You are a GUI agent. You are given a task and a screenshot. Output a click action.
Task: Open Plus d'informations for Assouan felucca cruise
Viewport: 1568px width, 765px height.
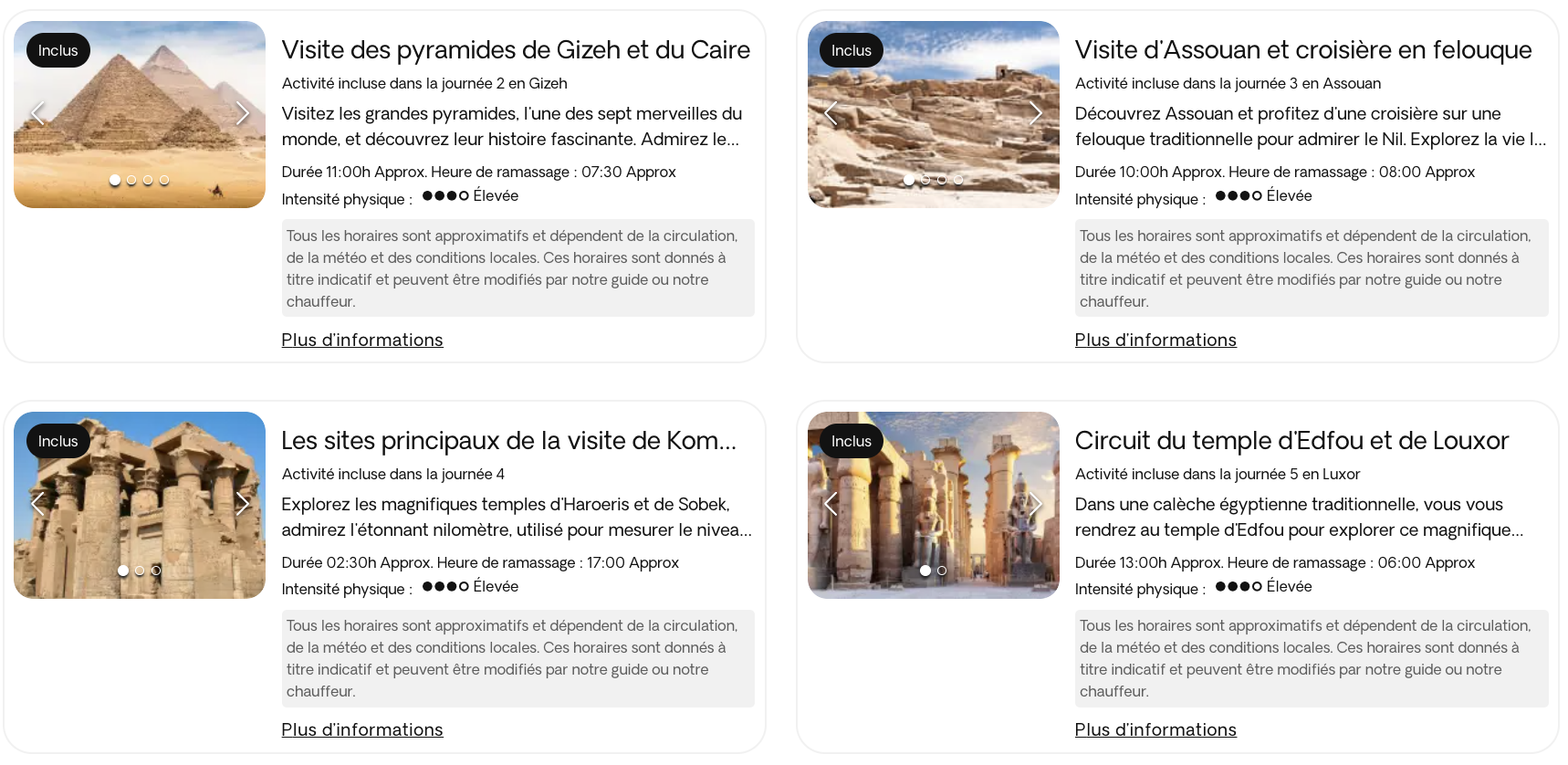click(x=1155, y=340)
